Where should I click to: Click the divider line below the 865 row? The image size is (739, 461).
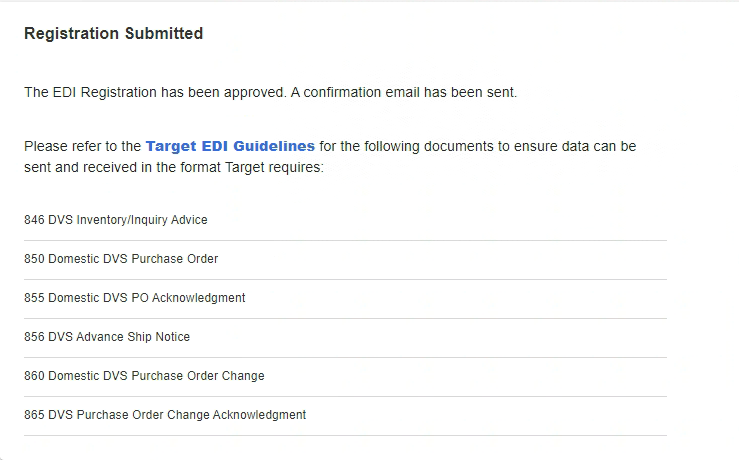pos(345,435)
